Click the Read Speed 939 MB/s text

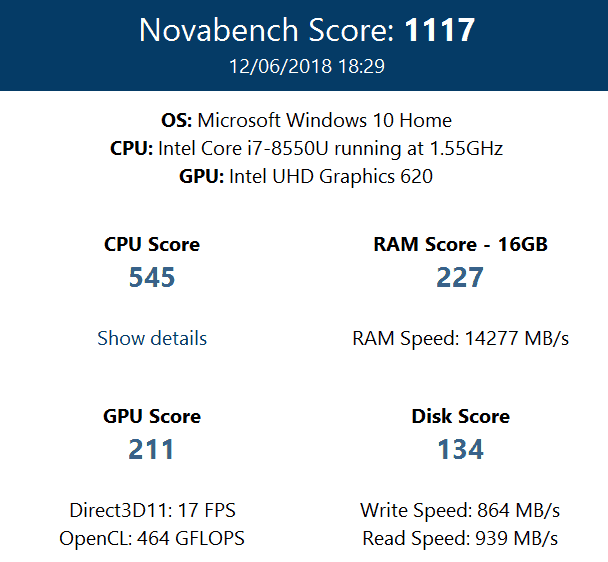pyautogui.click(x=460, y=538)
